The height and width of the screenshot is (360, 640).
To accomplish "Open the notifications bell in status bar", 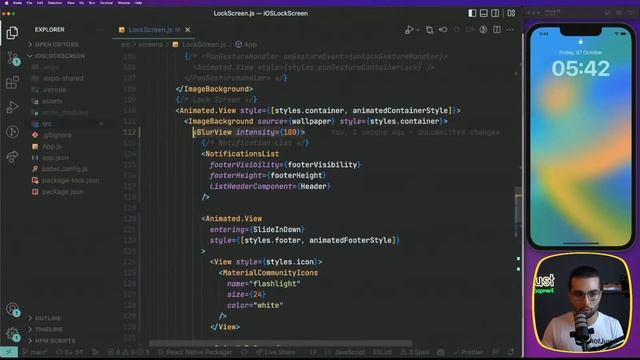I will tap(511, 352).
